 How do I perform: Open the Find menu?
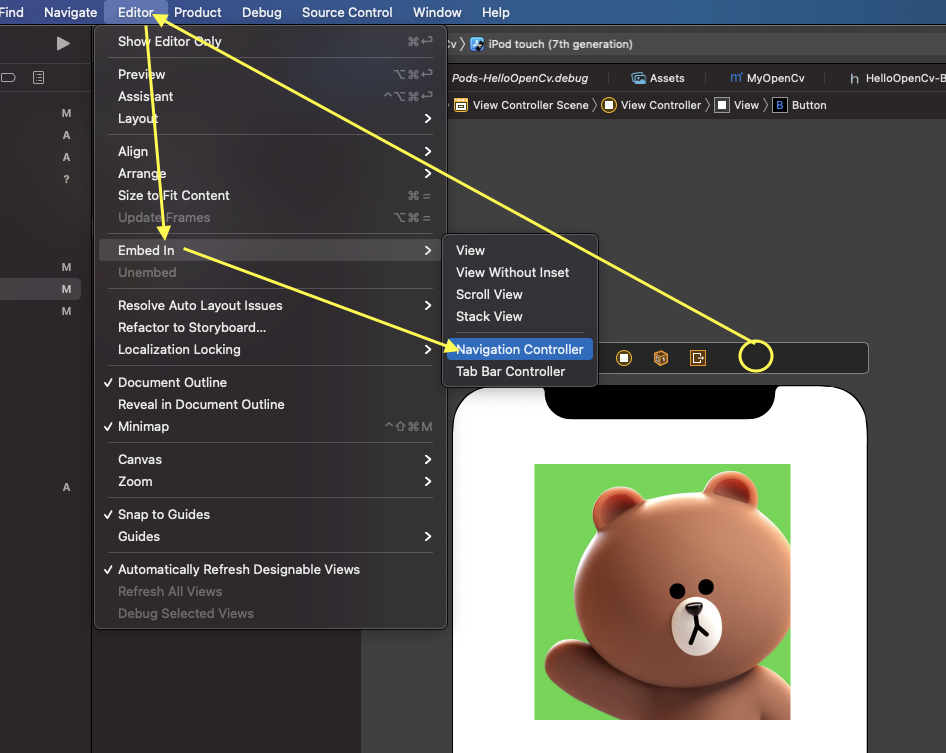pyautogui.click(x=12, y=12)
